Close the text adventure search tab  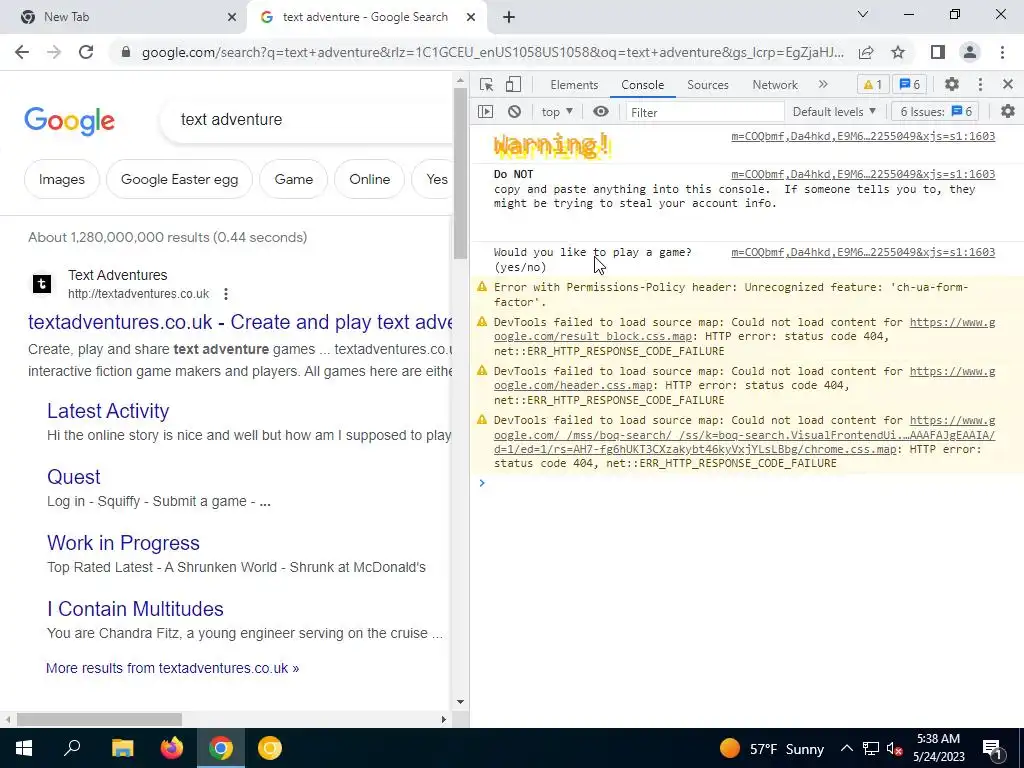tap(471, 17)
